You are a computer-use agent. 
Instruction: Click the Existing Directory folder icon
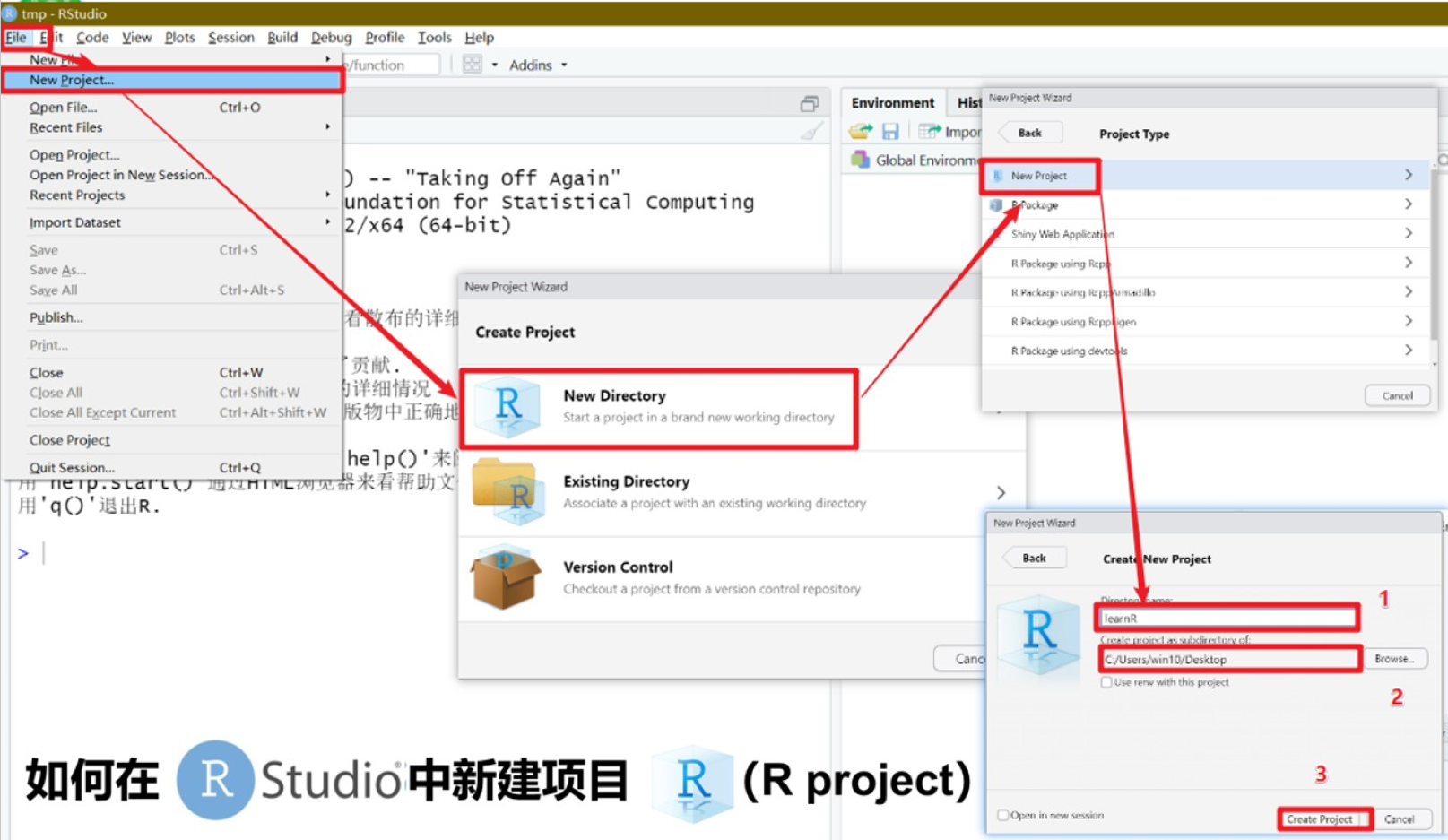(507, 491)
